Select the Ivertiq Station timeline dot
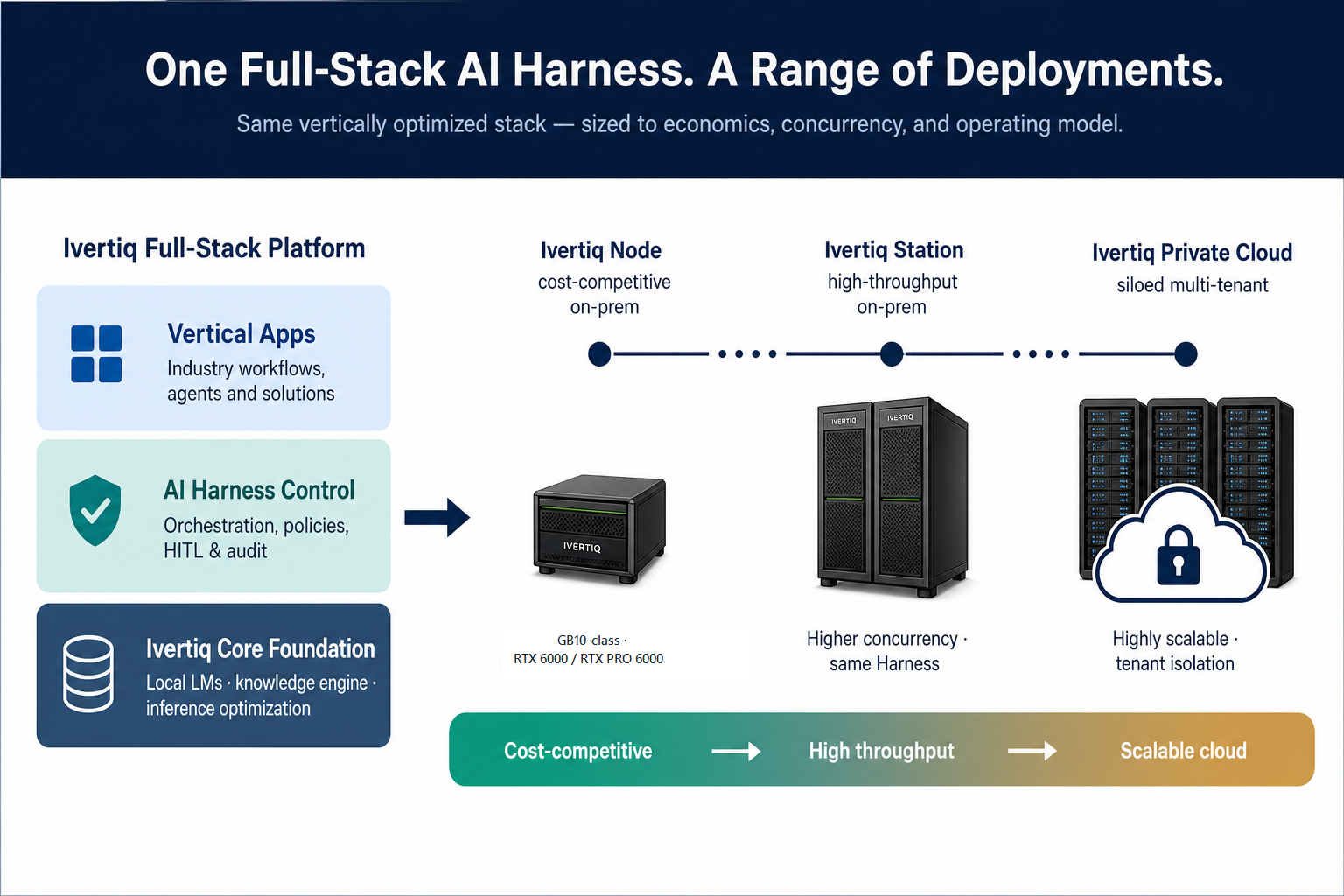 pos(892,354)
